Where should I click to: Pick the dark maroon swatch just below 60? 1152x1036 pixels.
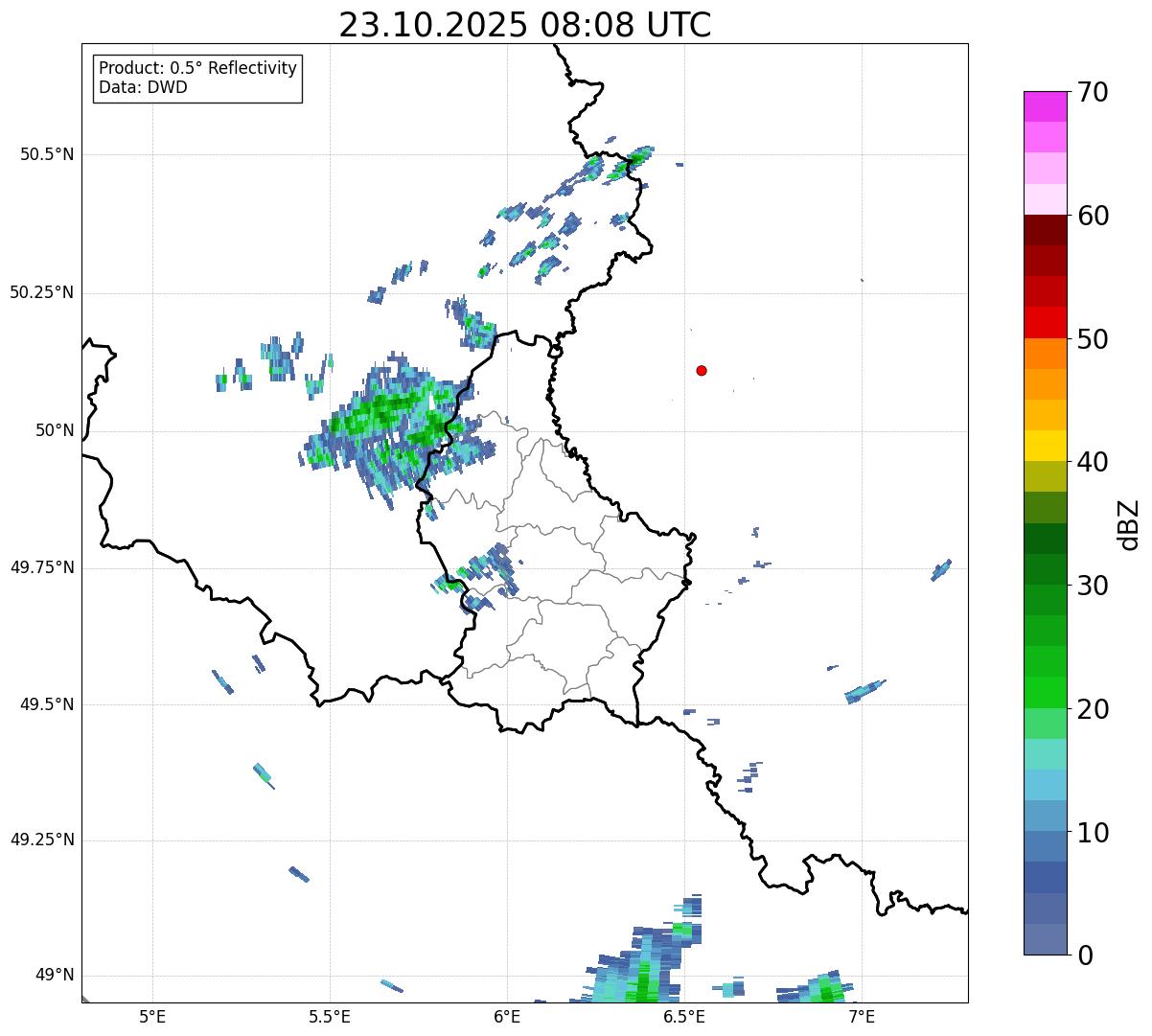point(1045,230)
